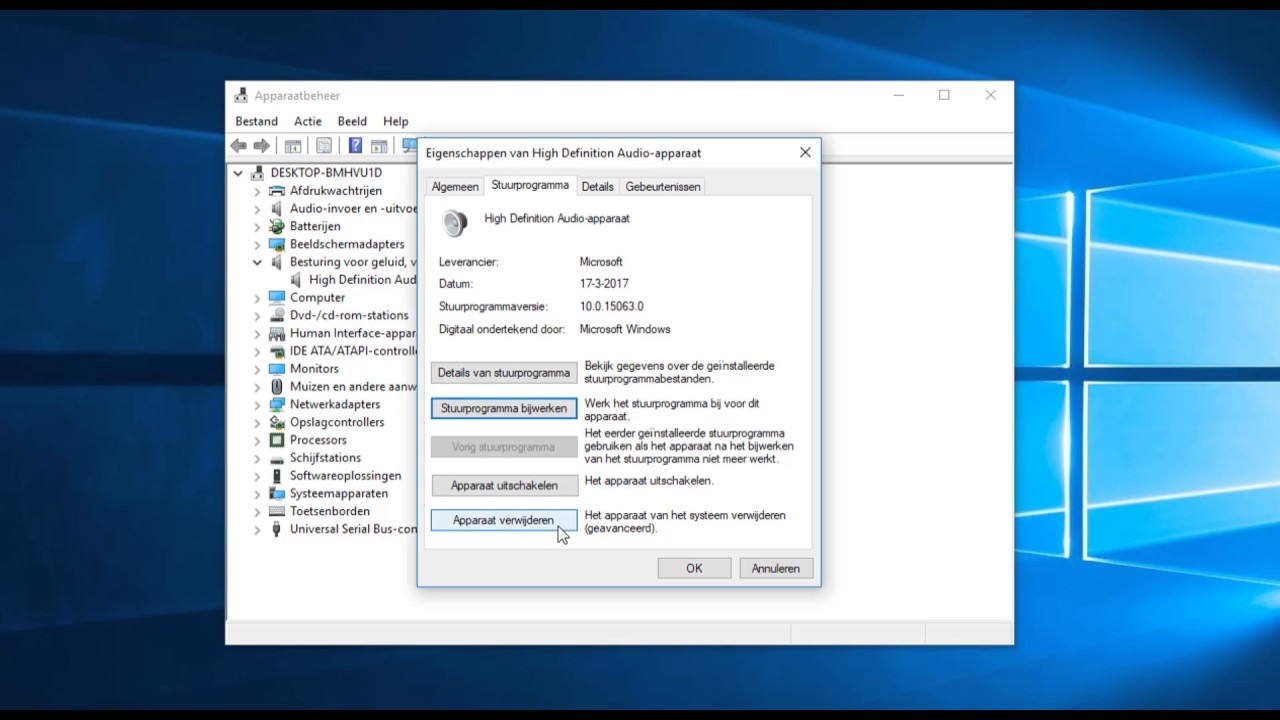The width and height of the screenshot is (1280, 720).
Task: Click Apparaat uitschakelen button
Action: (504, 485)
